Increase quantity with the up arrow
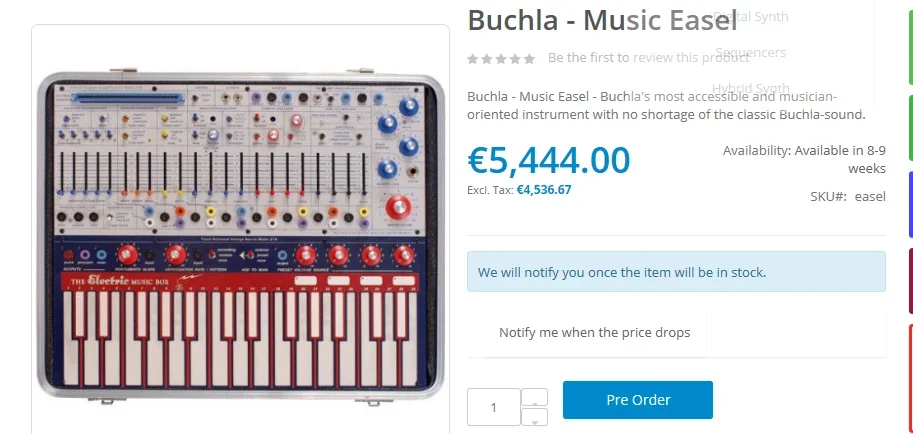The height and width of the screenshot is (434, 913). [535, 397]
